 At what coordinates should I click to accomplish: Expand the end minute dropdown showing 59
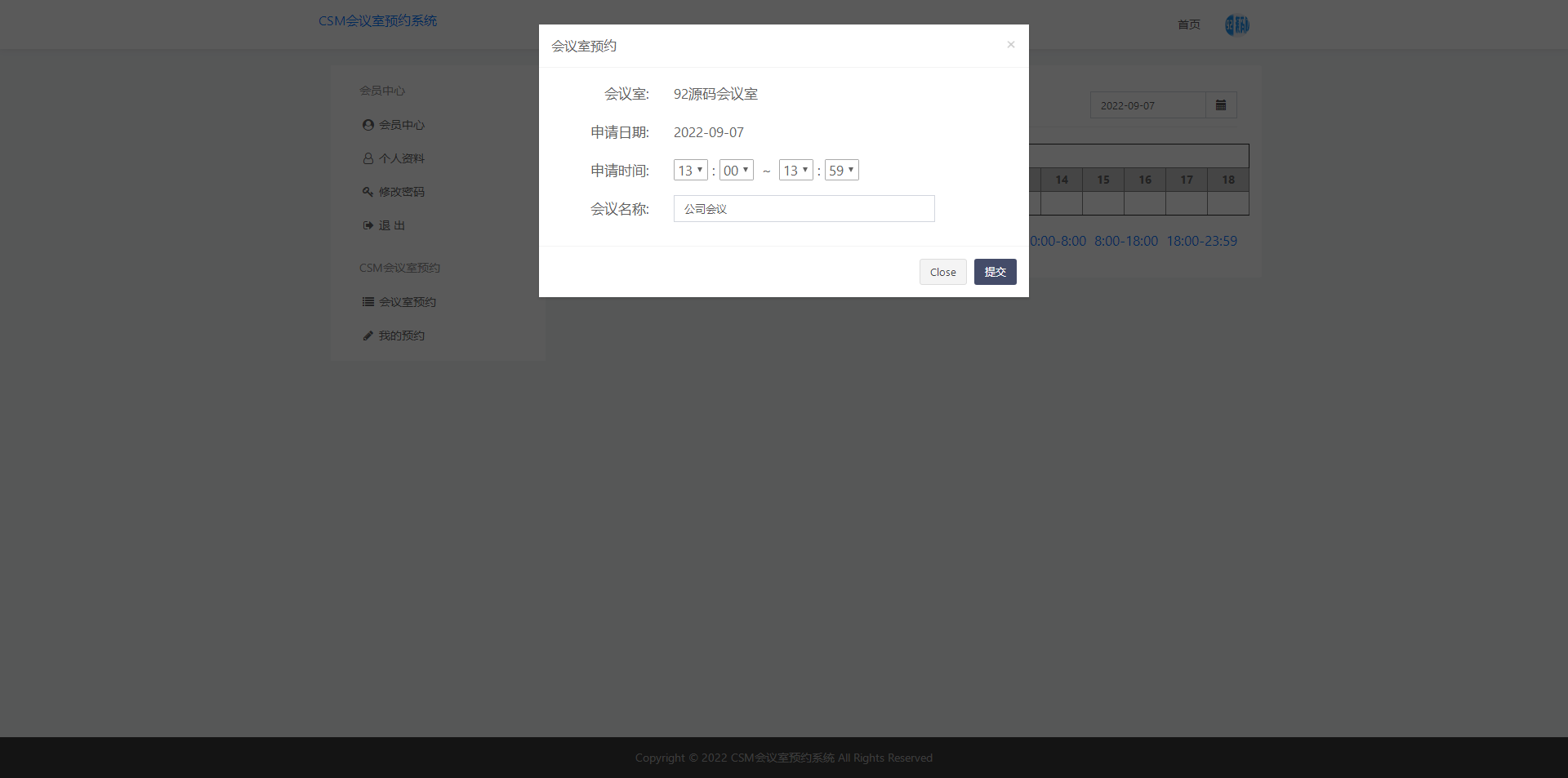click(841, 171)
